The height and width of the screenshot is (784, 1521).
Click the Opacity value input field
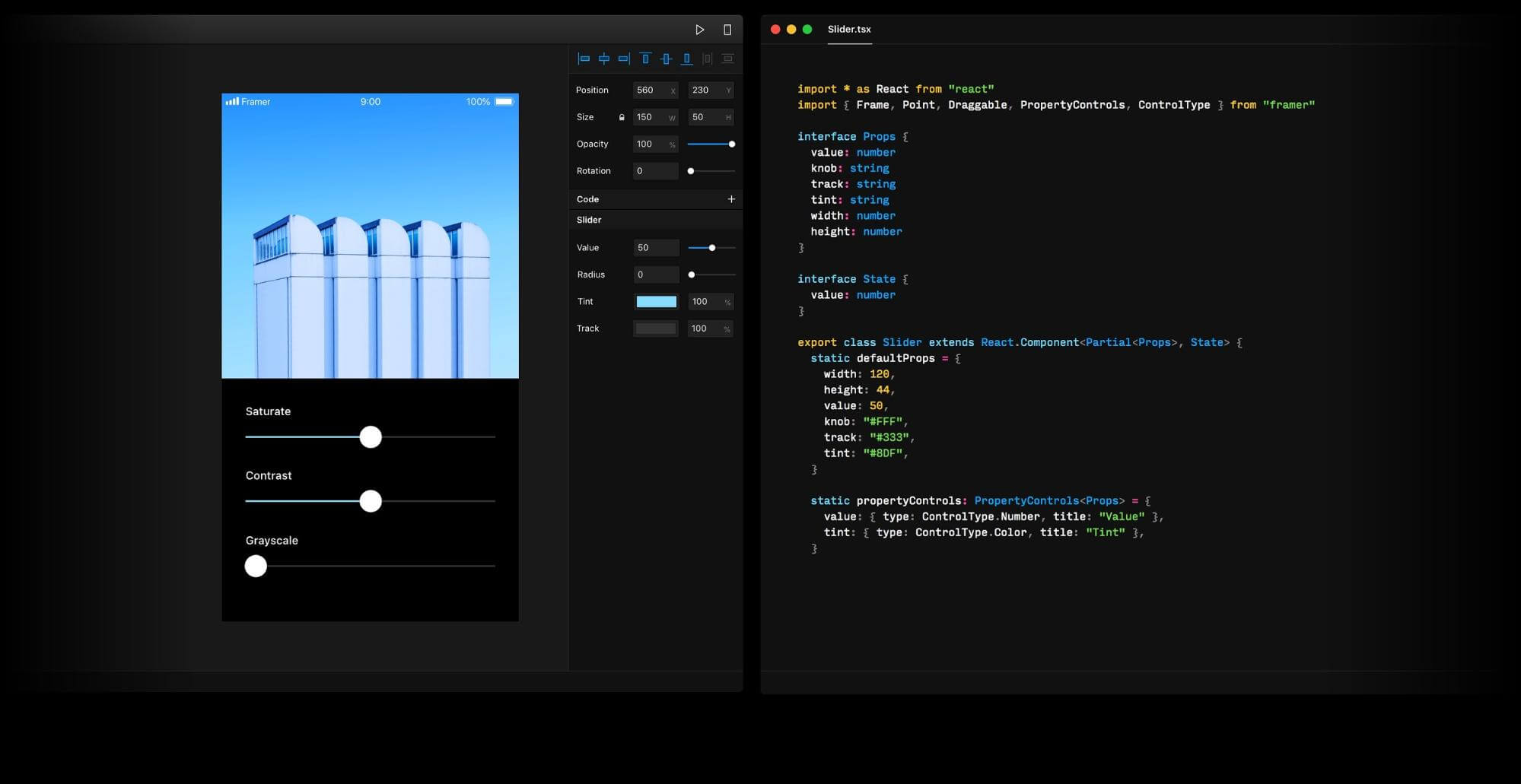pyautogui.click(x=650, y=144)
